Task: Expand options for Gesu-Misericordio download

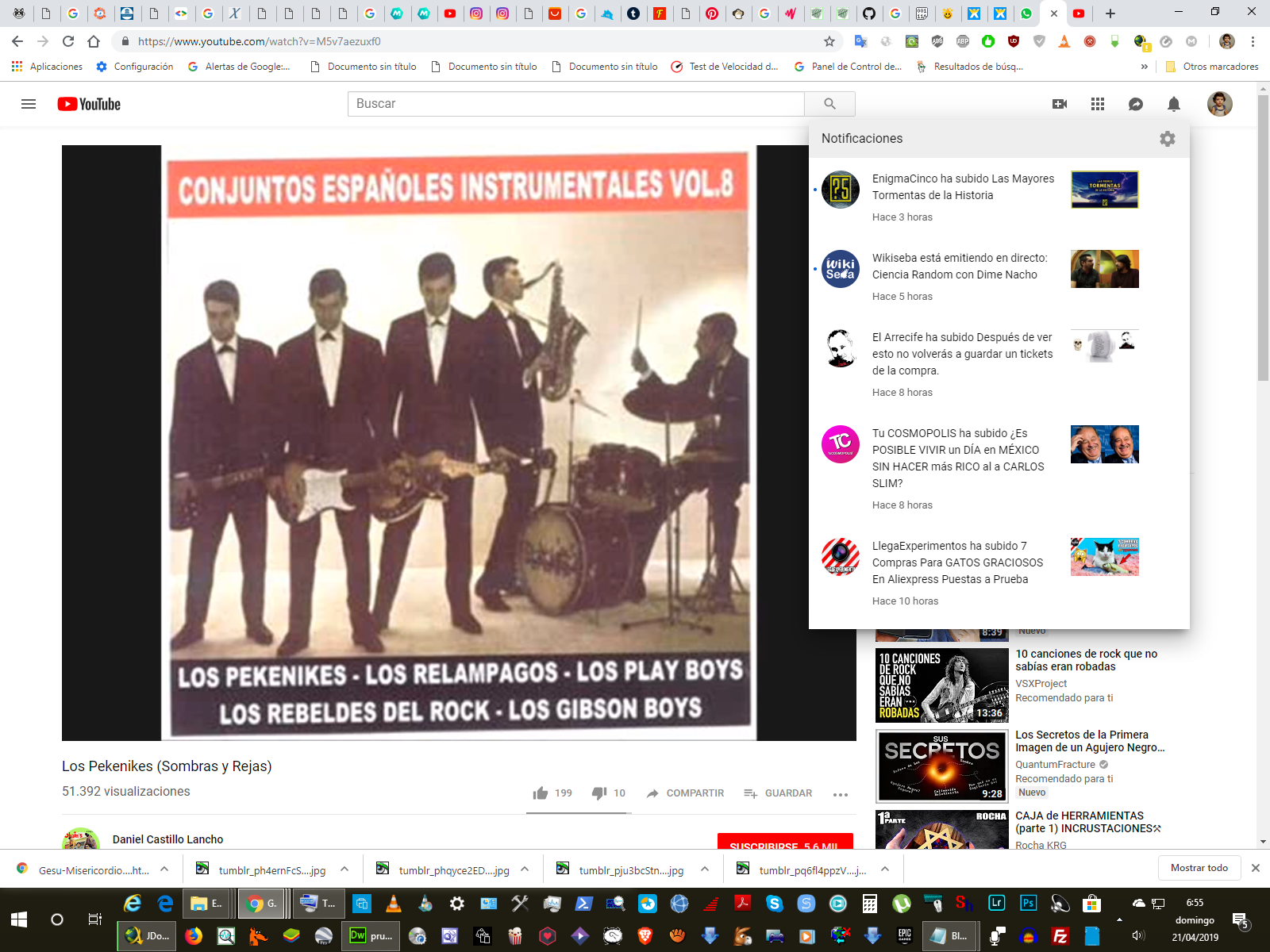Action: click(164, 869)
